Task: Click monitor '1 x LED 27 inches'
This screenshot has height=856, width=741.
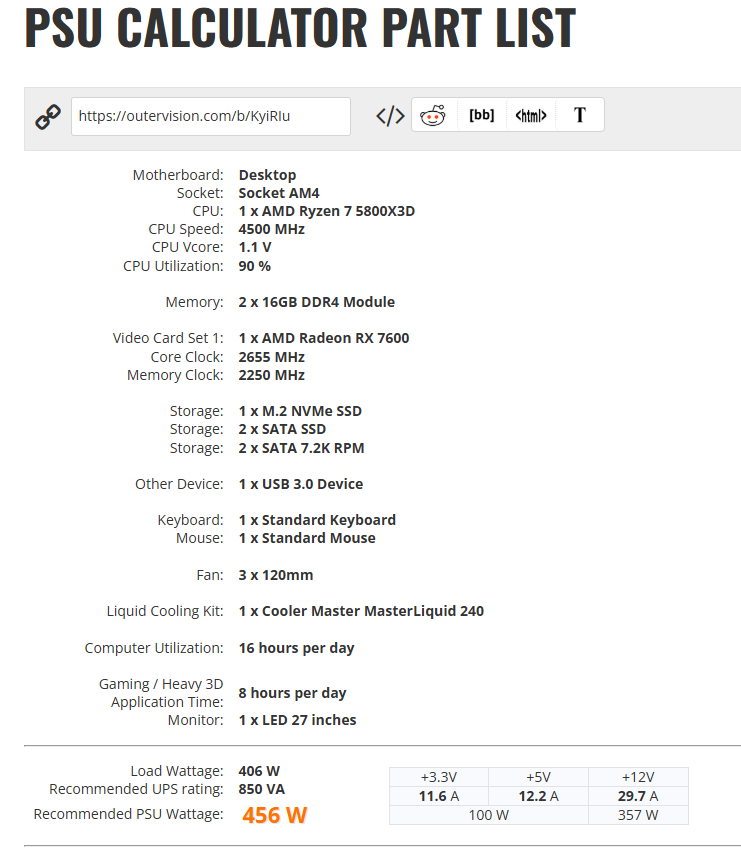Action: (x=298, y=721)
